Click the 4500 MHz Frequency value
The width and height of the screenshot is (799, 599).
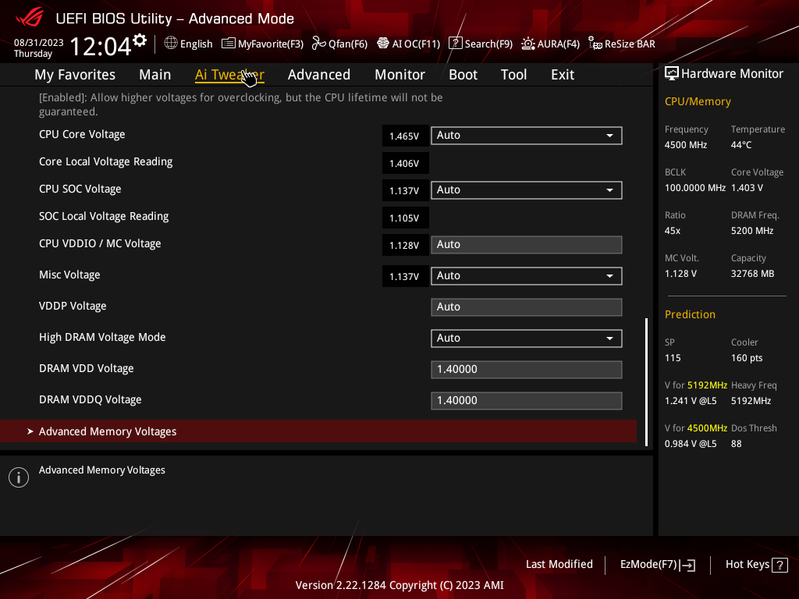[x=685, y=145]
